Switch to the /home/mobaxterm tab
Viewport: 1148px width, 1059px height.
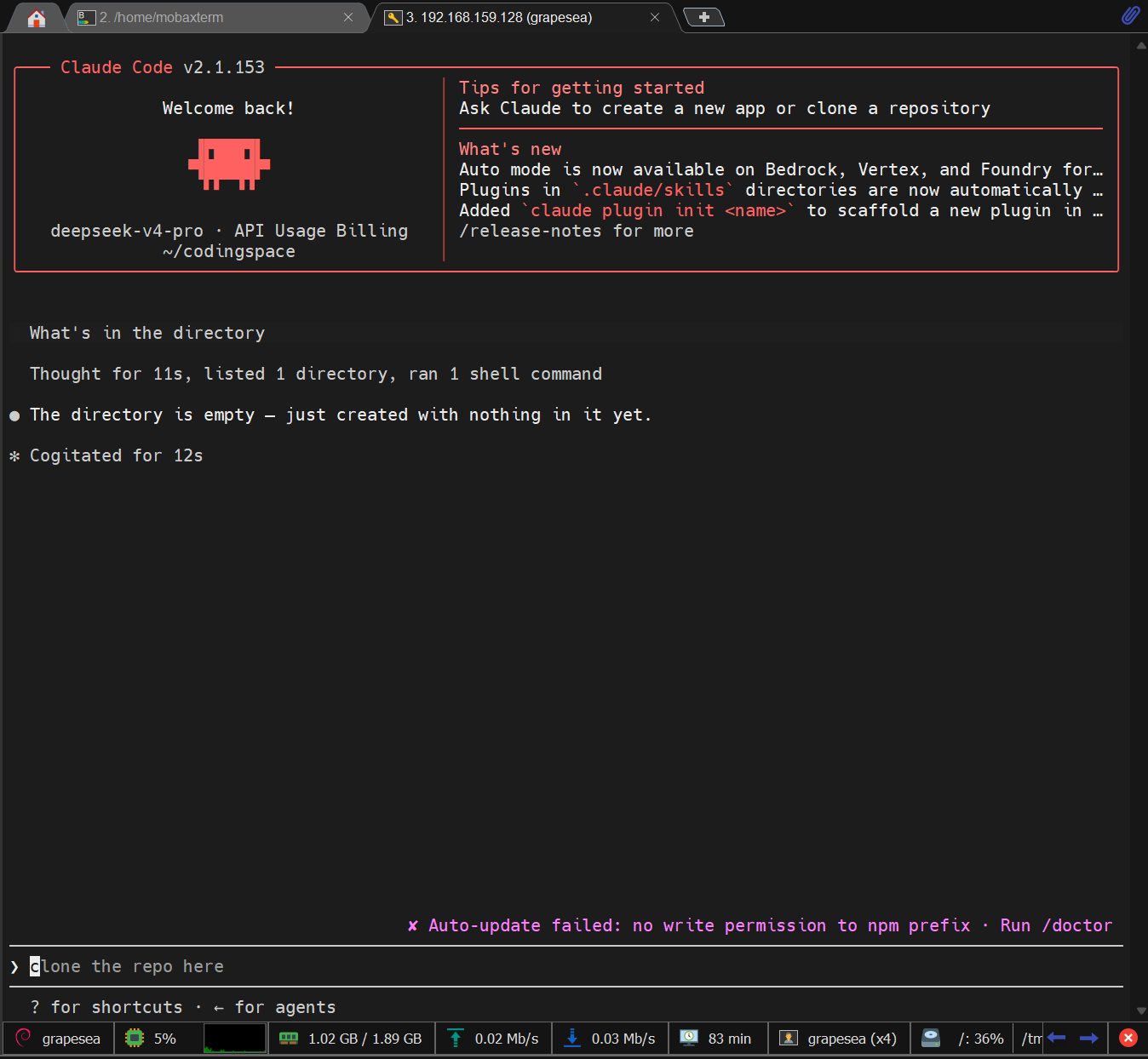pyautogui.click(x=161, y=17)
